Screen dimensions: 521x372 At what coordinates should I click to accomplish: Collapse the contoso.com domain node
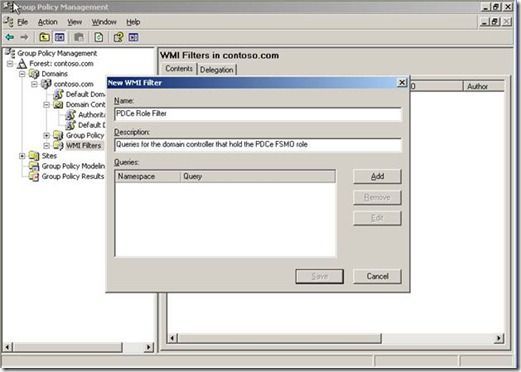coord(34,84)
